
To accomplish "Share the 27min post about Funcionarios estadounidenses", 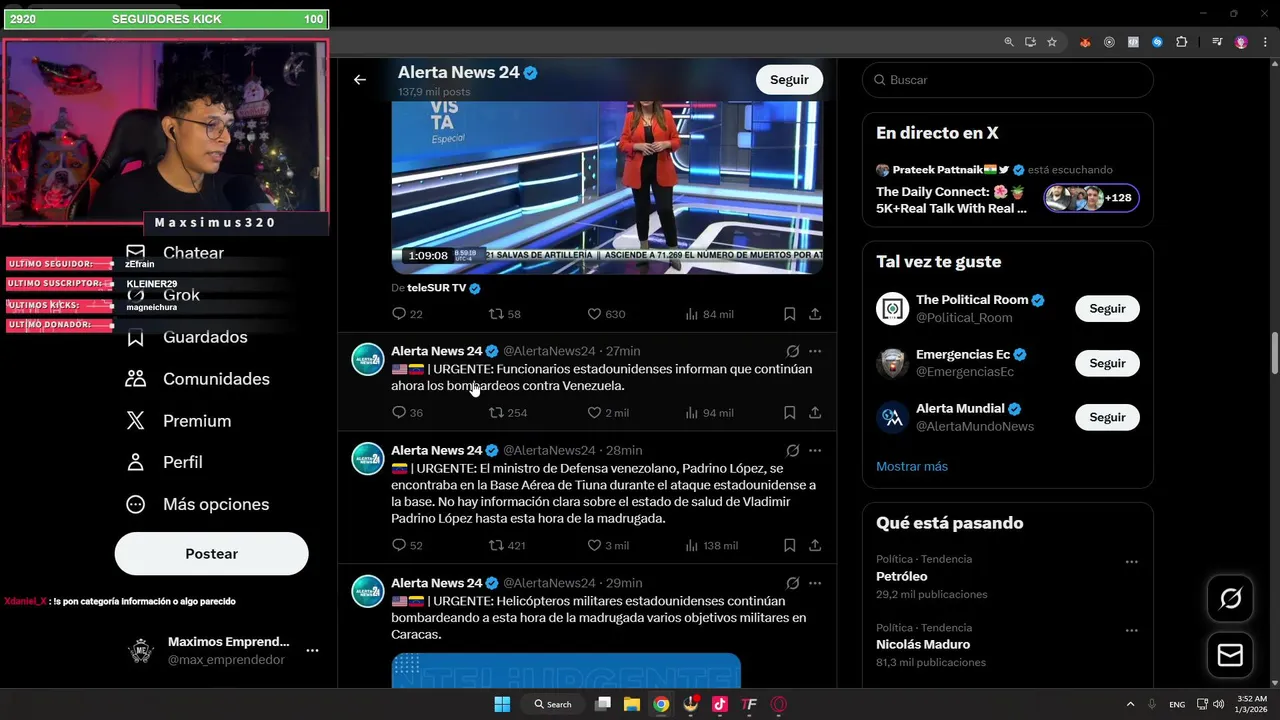I will 815,413.
